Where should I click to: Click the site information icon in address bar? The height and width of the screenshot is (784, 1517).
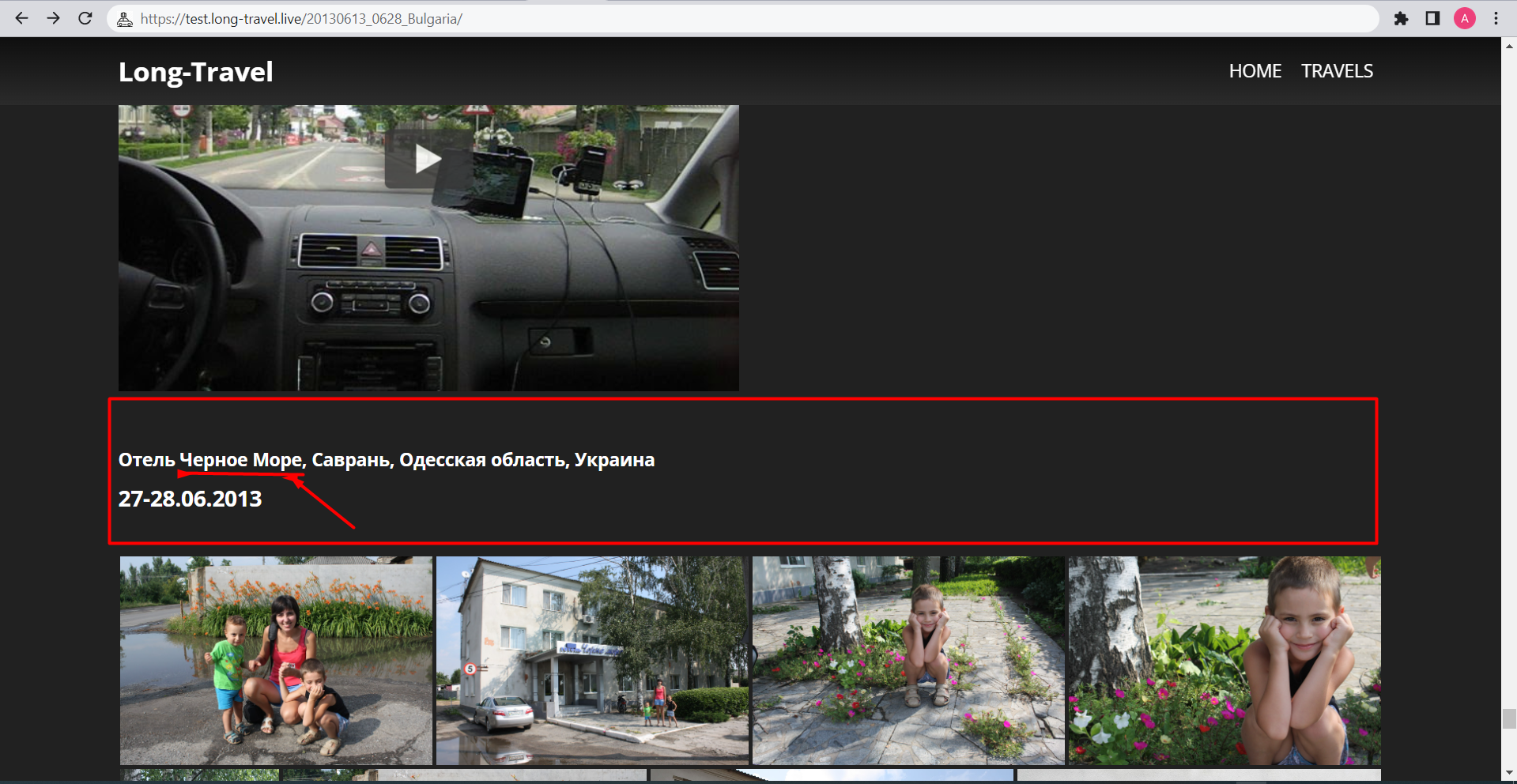[125, 18]
